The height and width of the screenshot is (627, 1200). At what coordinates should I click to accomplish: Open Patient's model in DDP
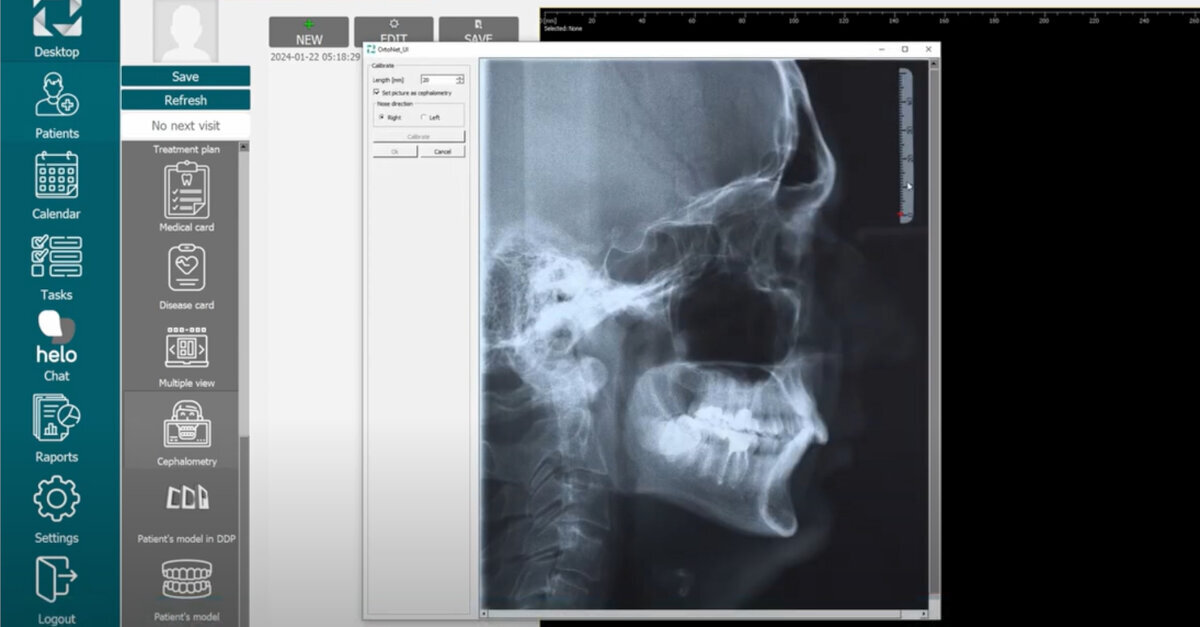(x=185, y=500)
